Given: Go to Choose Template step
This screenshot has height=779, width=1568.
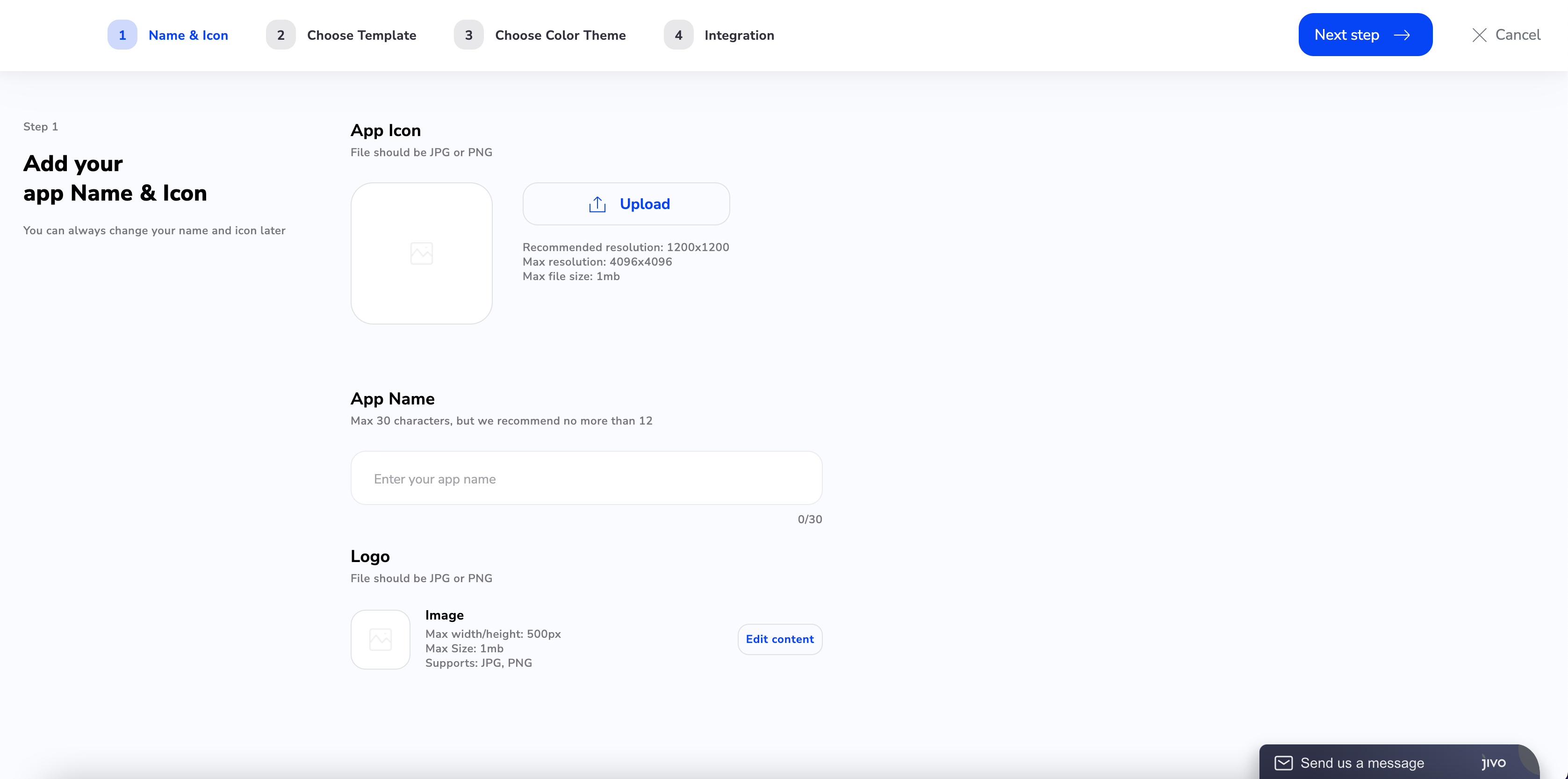Looking at the screenshot, I should (x=361, y=35).
